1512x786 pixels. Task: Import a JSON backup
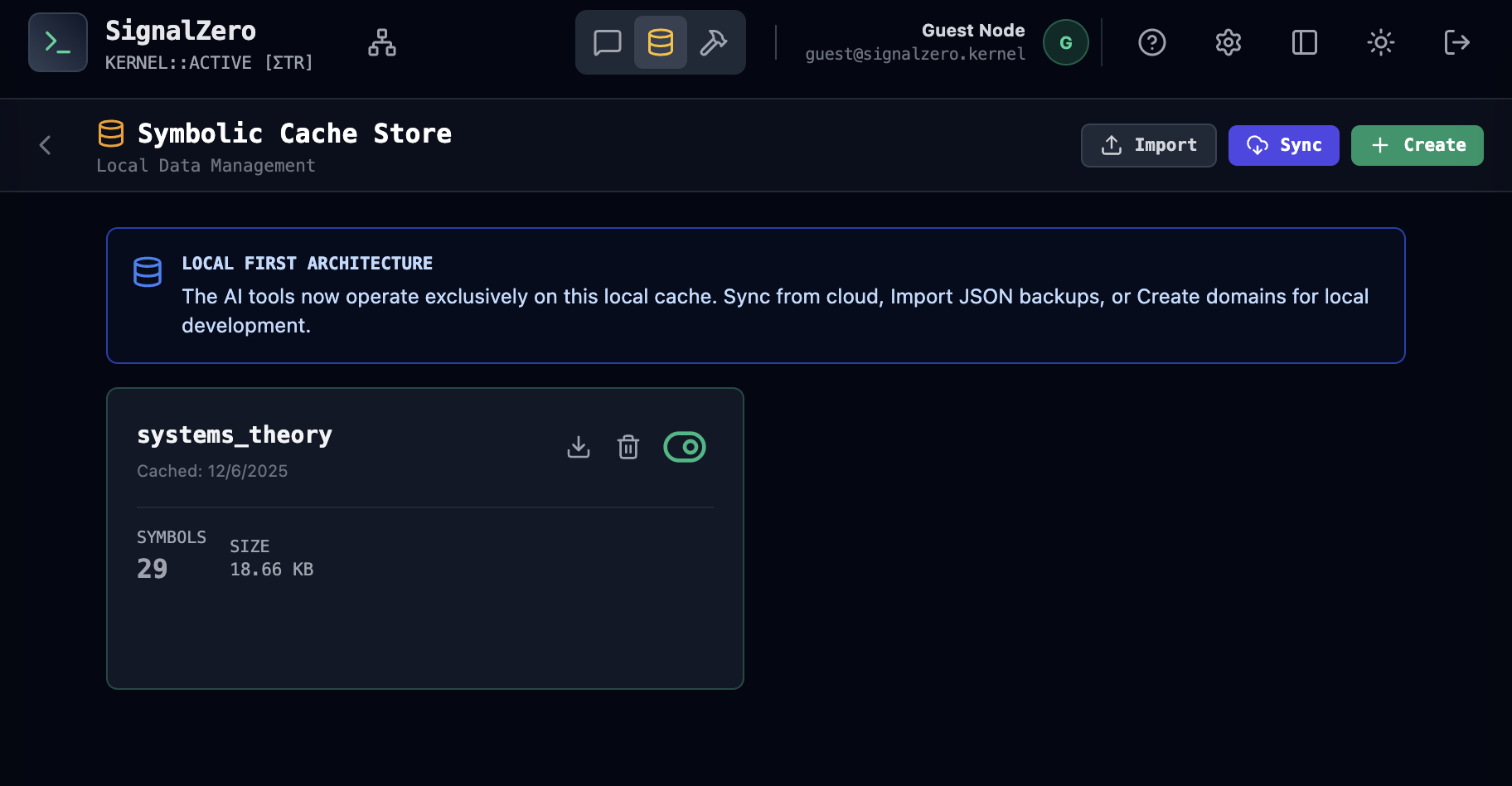coord(1148,145)
